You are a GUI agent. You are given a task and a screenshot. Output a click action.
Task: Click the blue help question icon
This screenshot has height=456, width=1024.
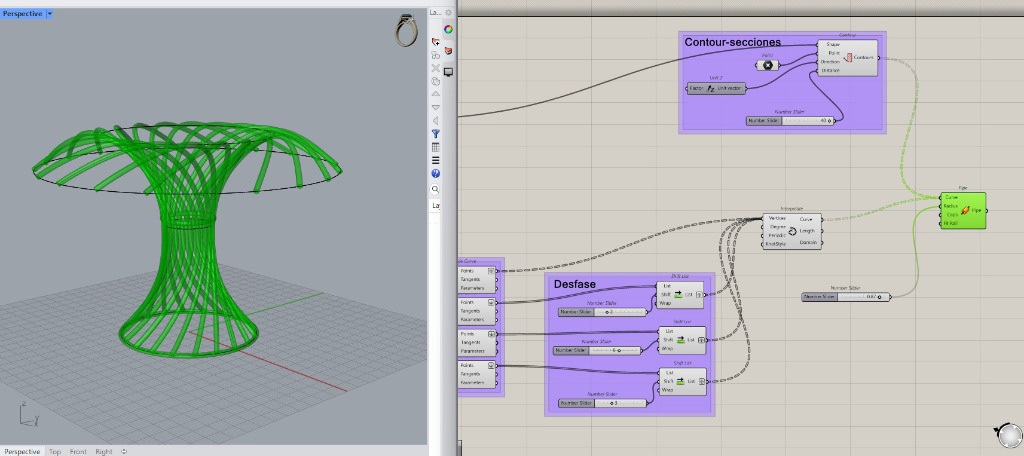(x=436, y=174)
